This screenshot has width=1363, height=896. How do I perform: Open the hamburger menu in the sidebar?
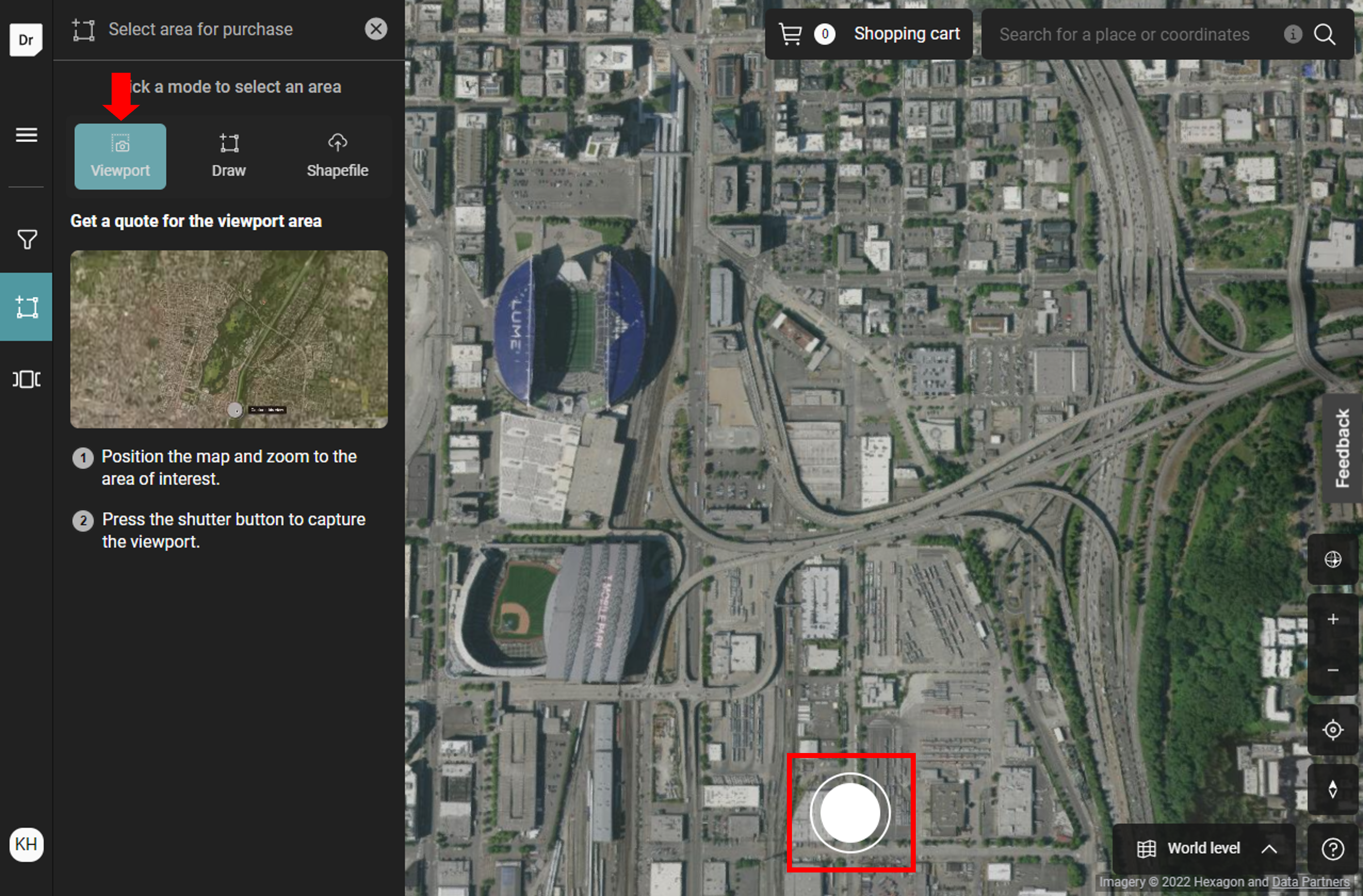coord(26,135)
